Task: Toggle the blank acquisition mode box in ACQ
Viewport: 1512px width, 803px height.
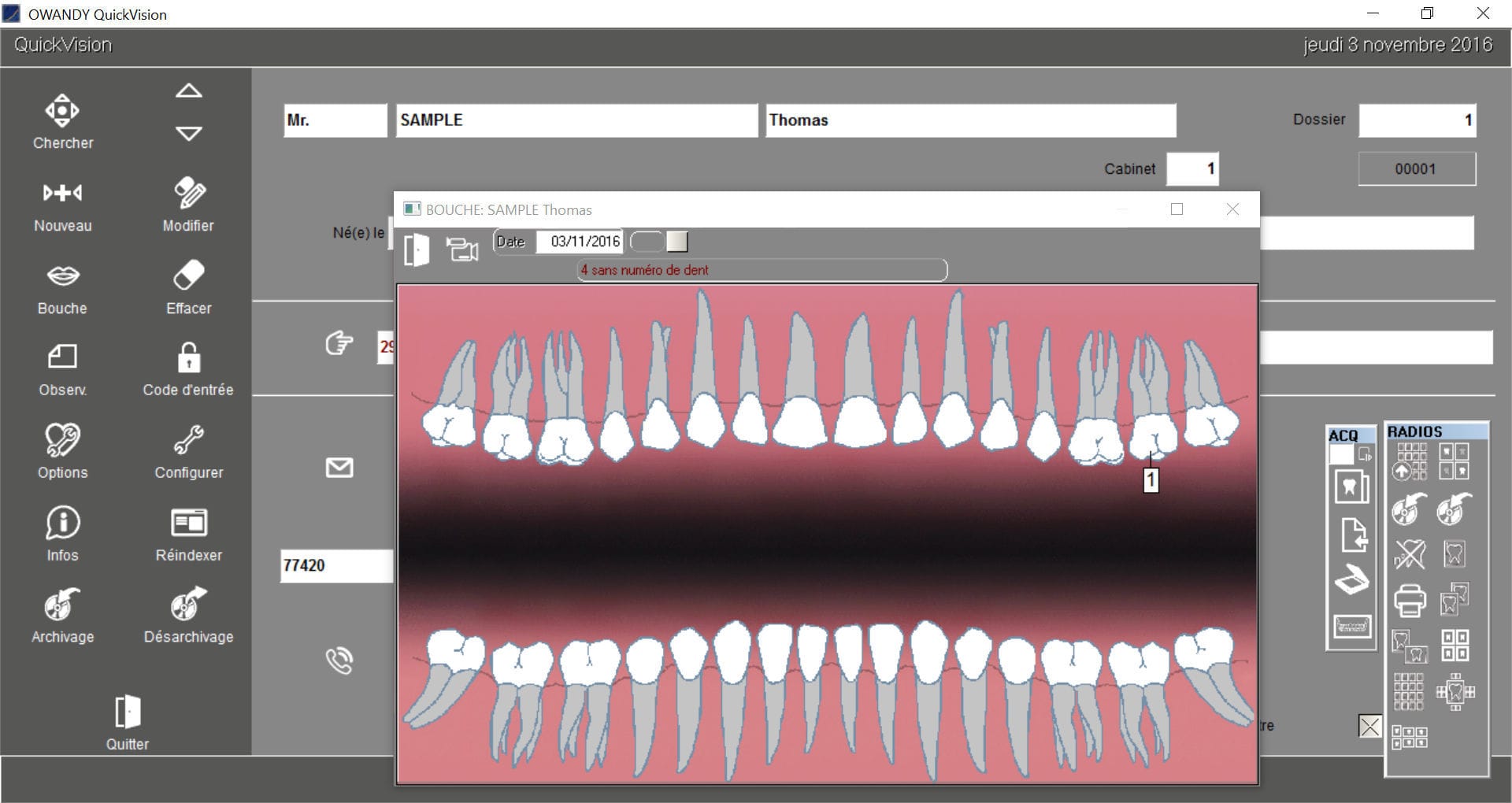Action: [x=1341, y=454]
